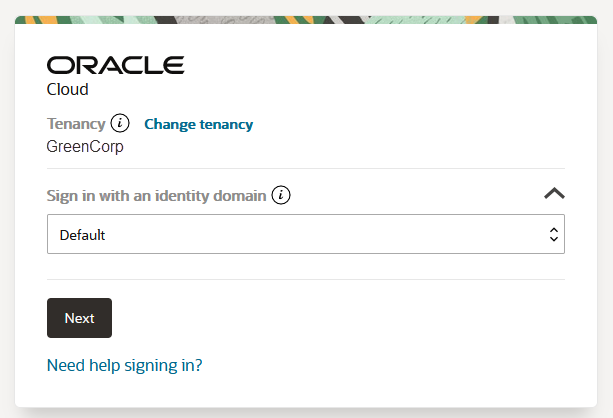Click the divider line above Next button
The height and width of the screenshot is (418, 613).
pos(306,279)
